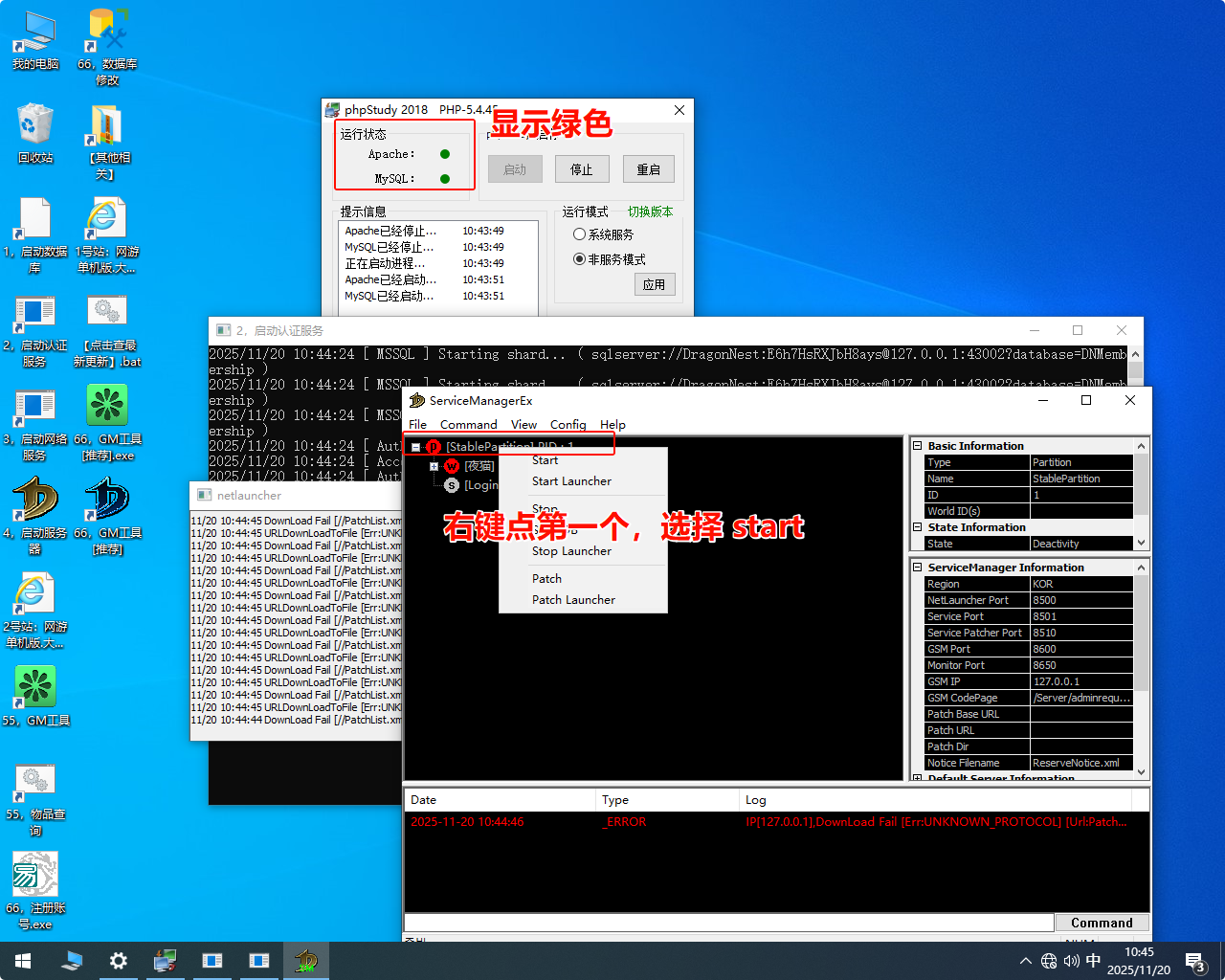This screenshot has height=980, width=1225.
Task: Select the 系统服务 radio option
Action: (579, 234)
